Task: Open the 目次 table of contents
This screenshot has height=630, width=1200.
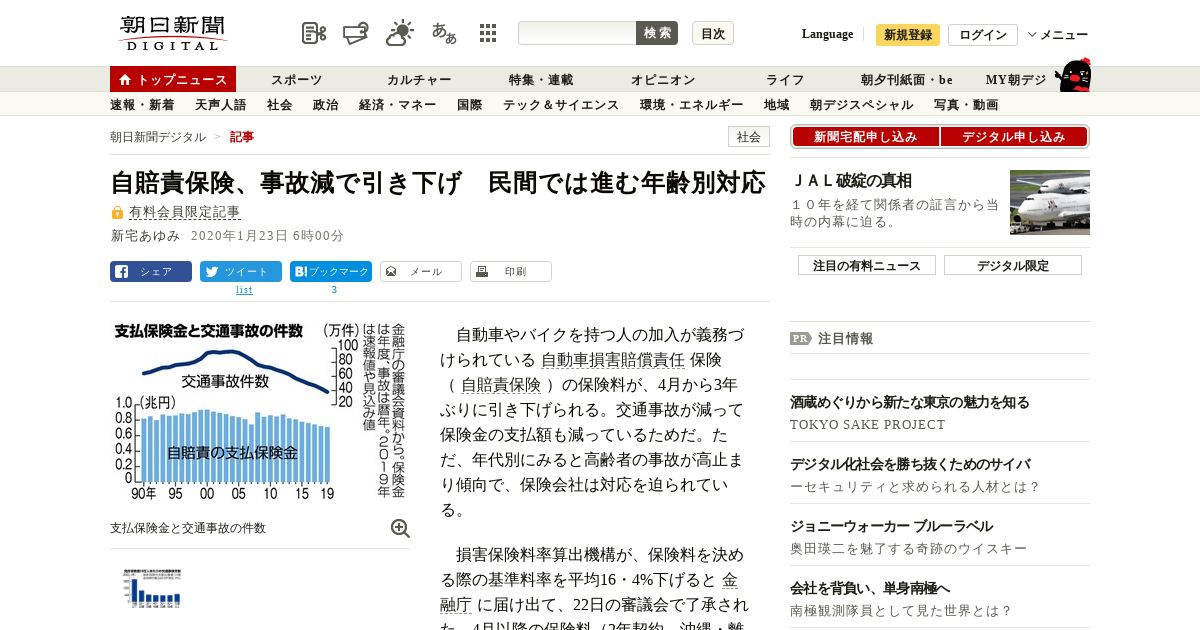Action: 713,33
